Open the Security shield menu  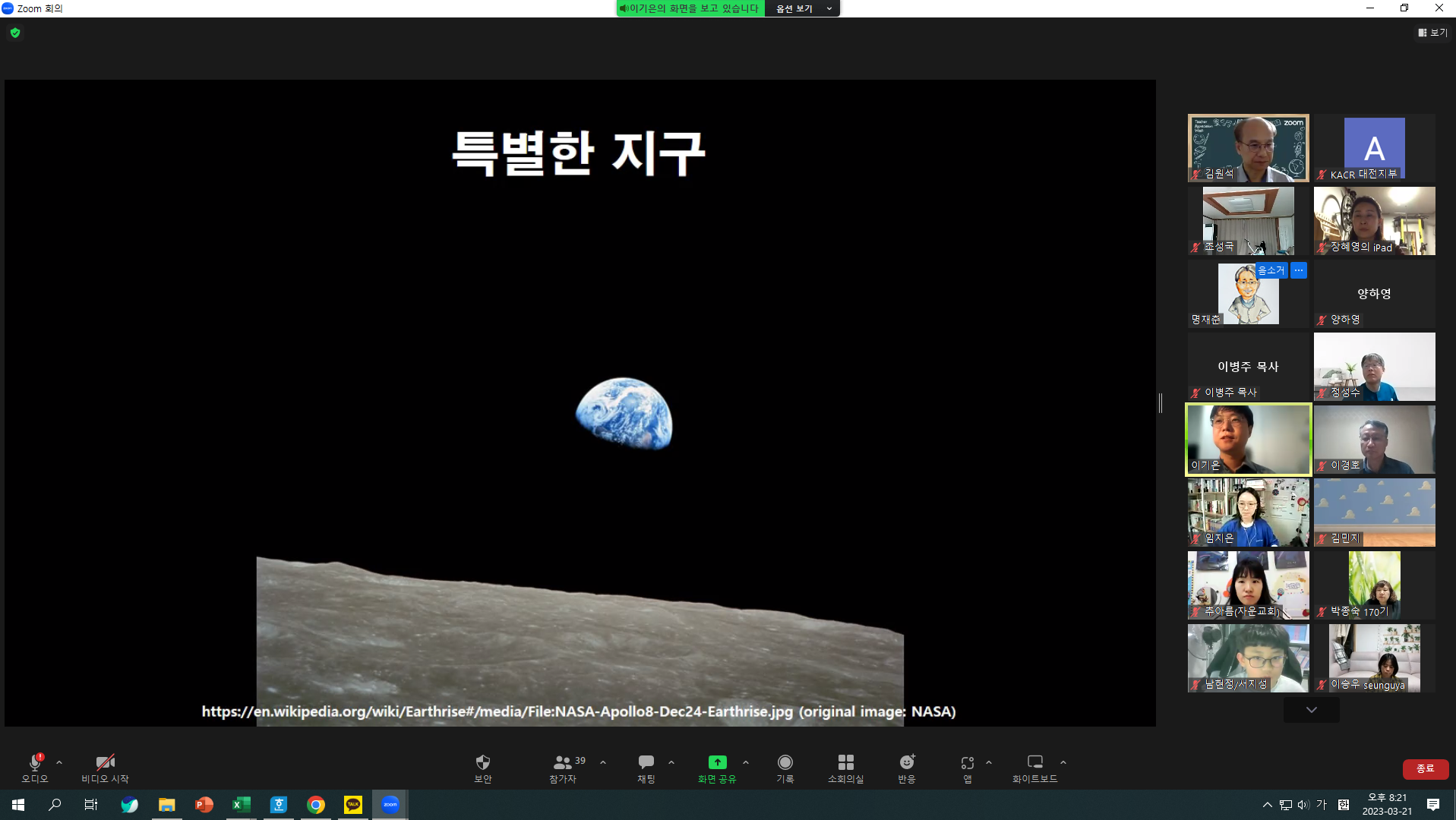483,762
